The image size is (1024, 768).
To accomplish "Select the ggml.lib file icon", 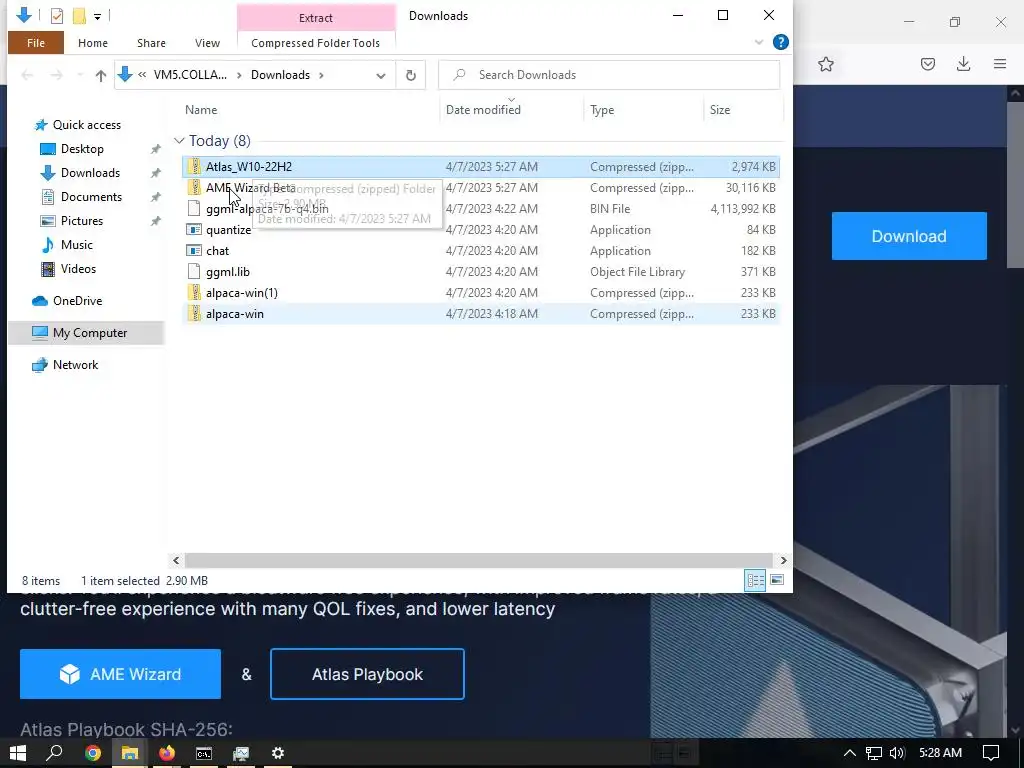I will [x=194, y=272].
